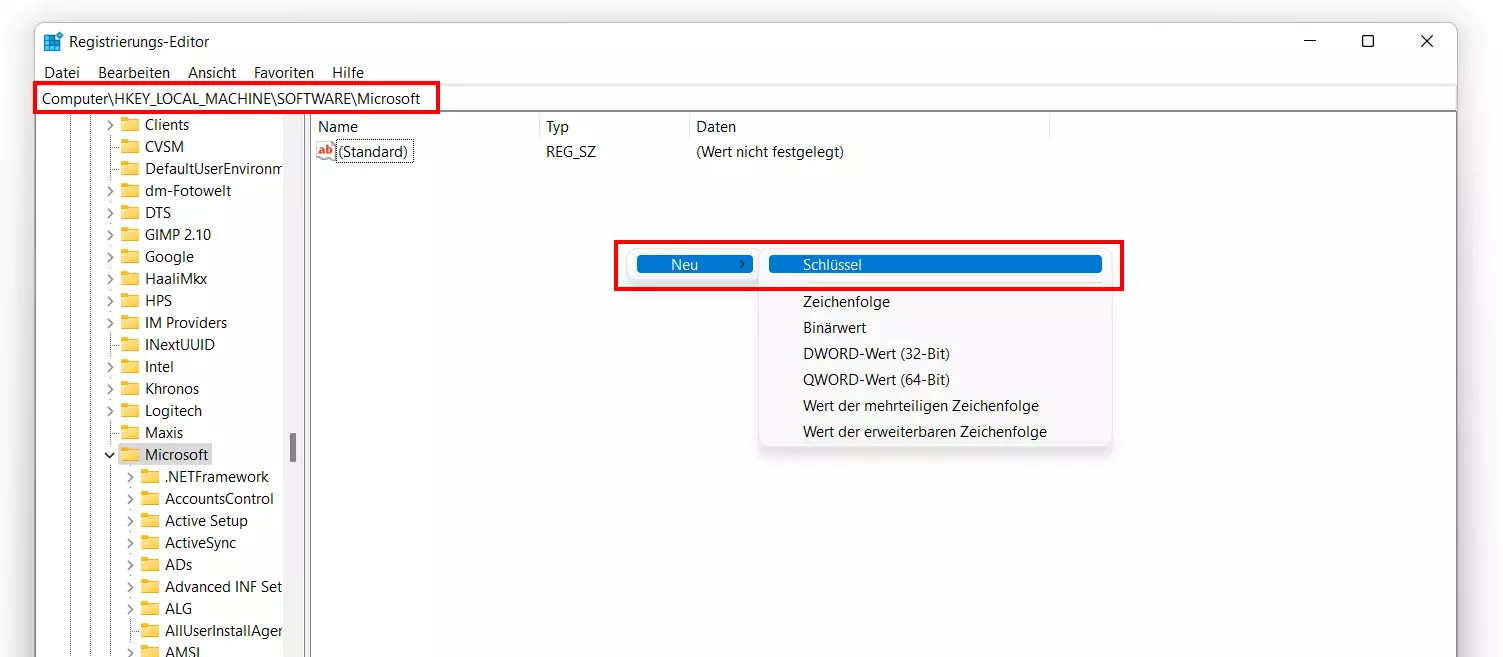The width and height of the screenshot is (1503, 657).
Task: Expand the Khronos key
Action: [x=110, y=389]
